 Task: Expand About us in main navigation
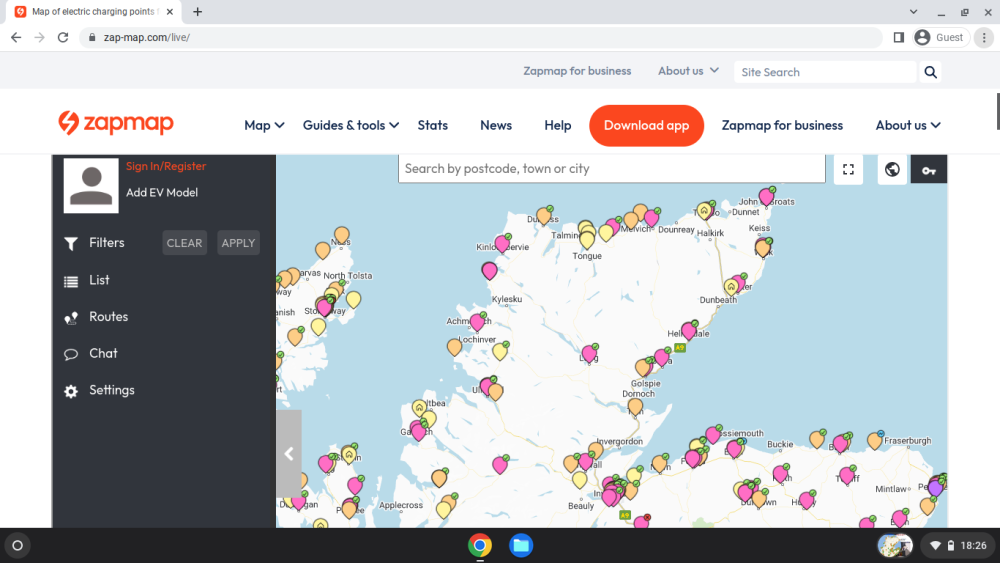[908, 126]
